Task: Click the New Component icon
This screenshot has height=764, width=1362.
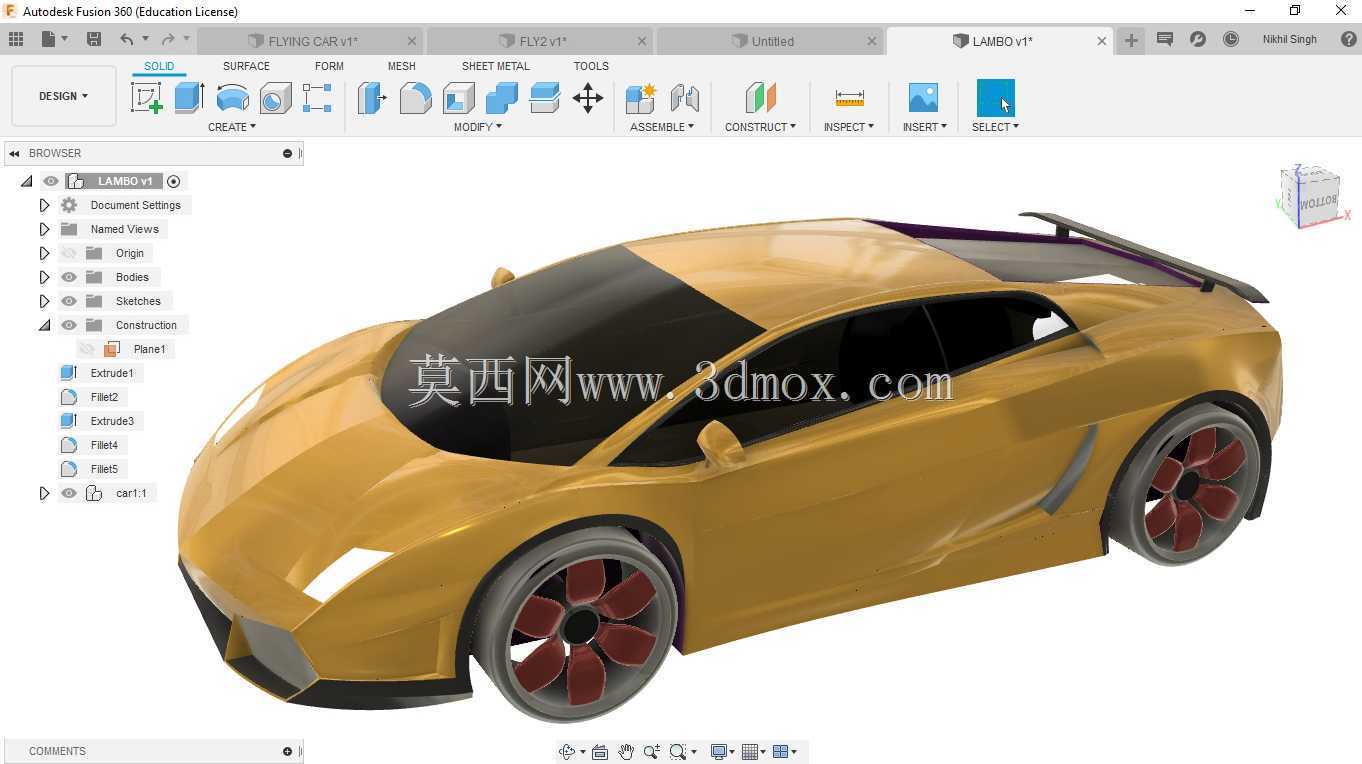Action: (640, 98)
